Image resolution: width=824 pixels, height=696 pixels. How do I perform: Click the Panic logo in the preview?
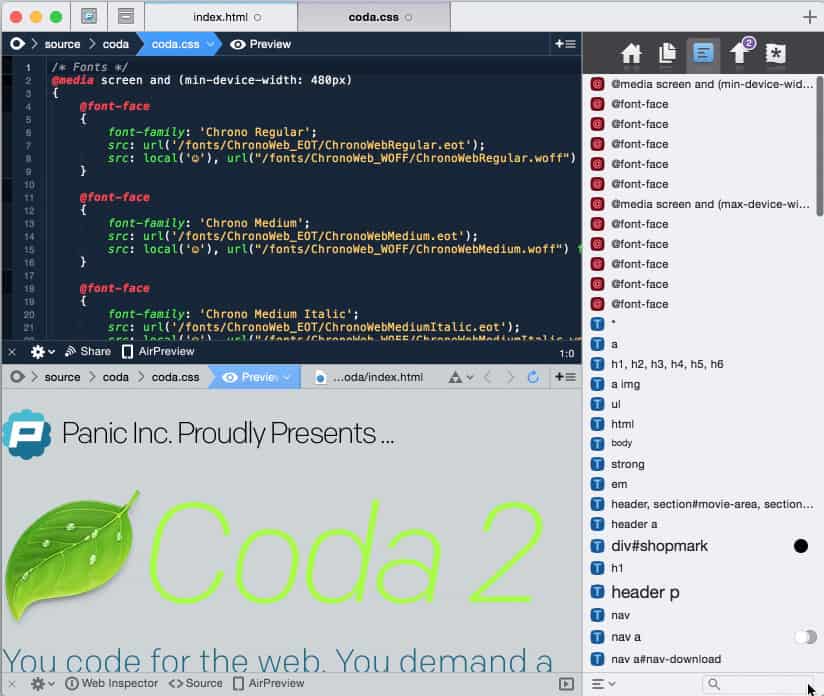tap(27, 434)
